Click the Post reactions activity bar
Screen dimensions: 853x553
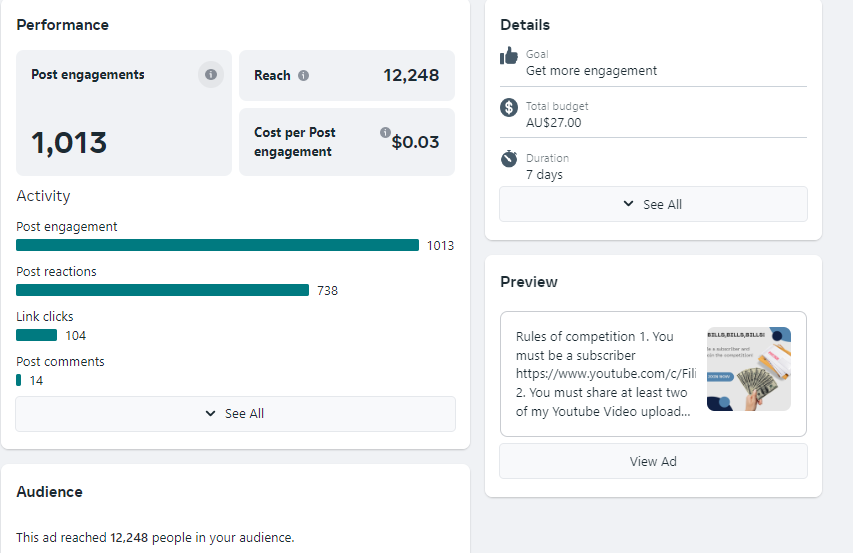pos(162,290)
